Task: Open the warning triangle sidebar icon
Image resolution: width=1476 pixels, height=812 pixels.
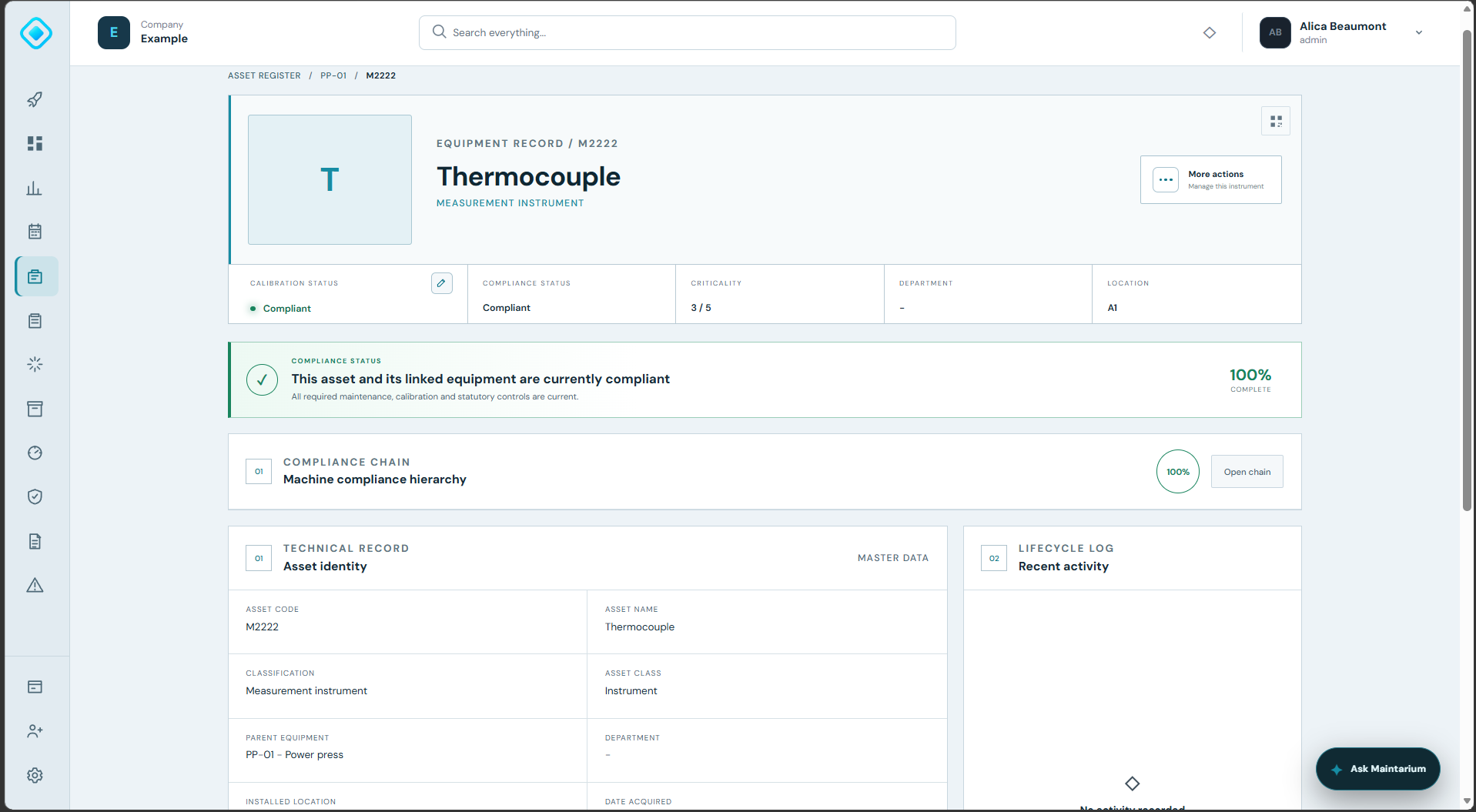Action: coord(35,586)
